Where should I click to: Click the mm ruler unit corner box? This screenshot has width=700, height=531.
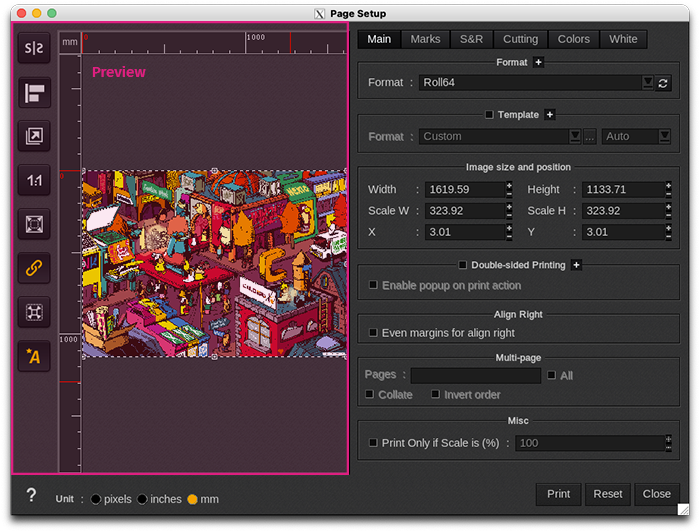pyautogui.click(x=70, y=42)
